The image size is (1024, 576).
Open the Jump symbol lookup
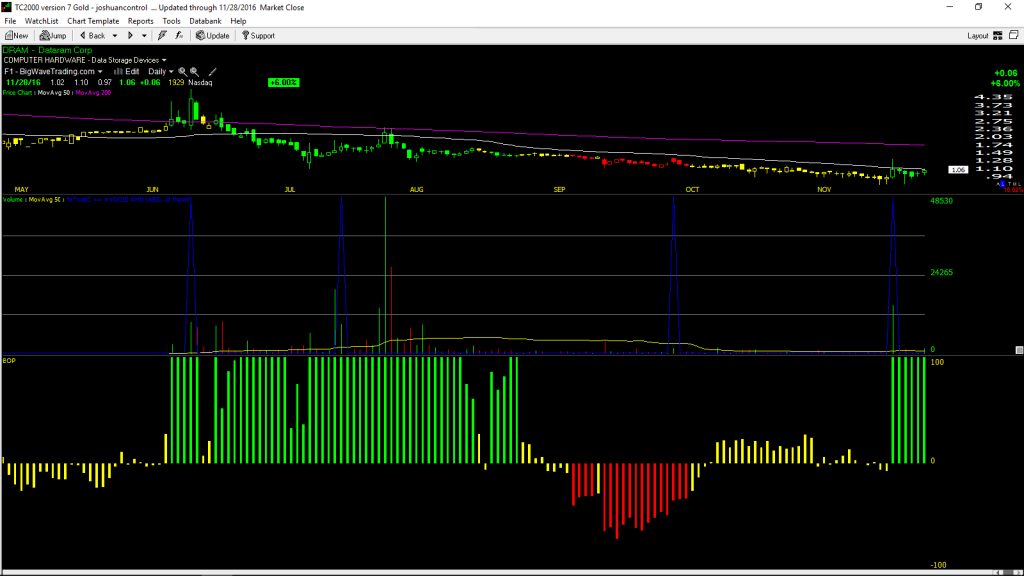click(53, 36)
